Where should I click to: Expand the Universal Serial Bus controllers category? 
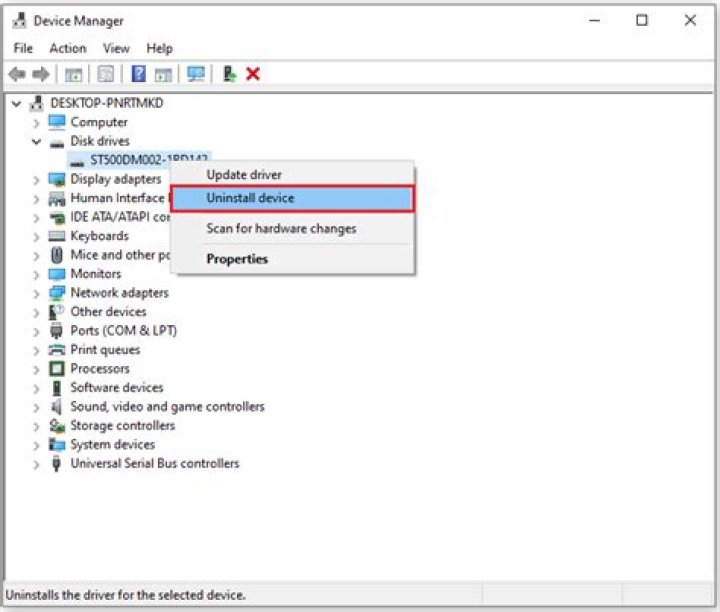tap(36, 464)
